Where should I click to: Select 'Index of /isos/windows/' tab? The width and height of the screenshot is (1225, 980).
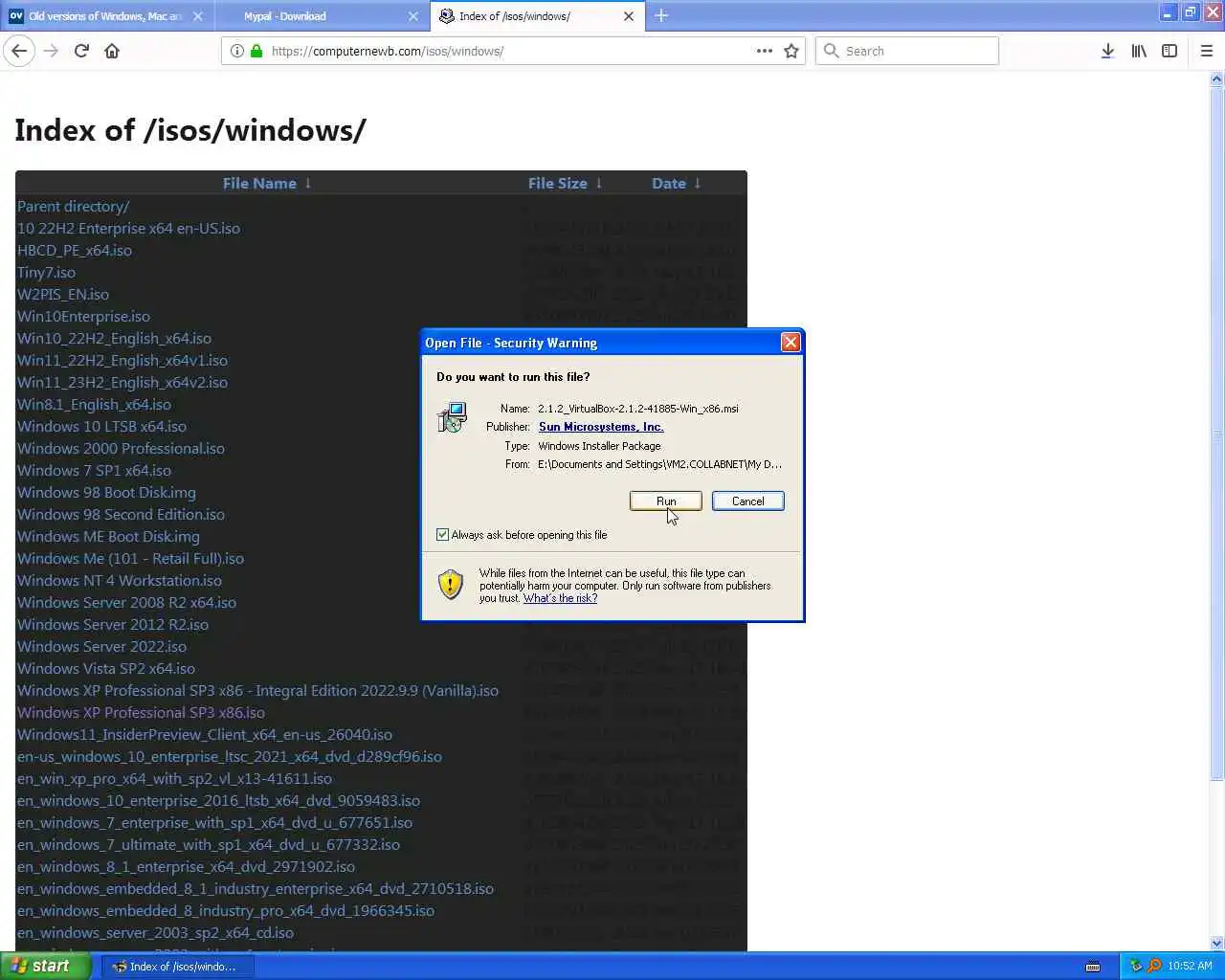[x=537, y=16]
